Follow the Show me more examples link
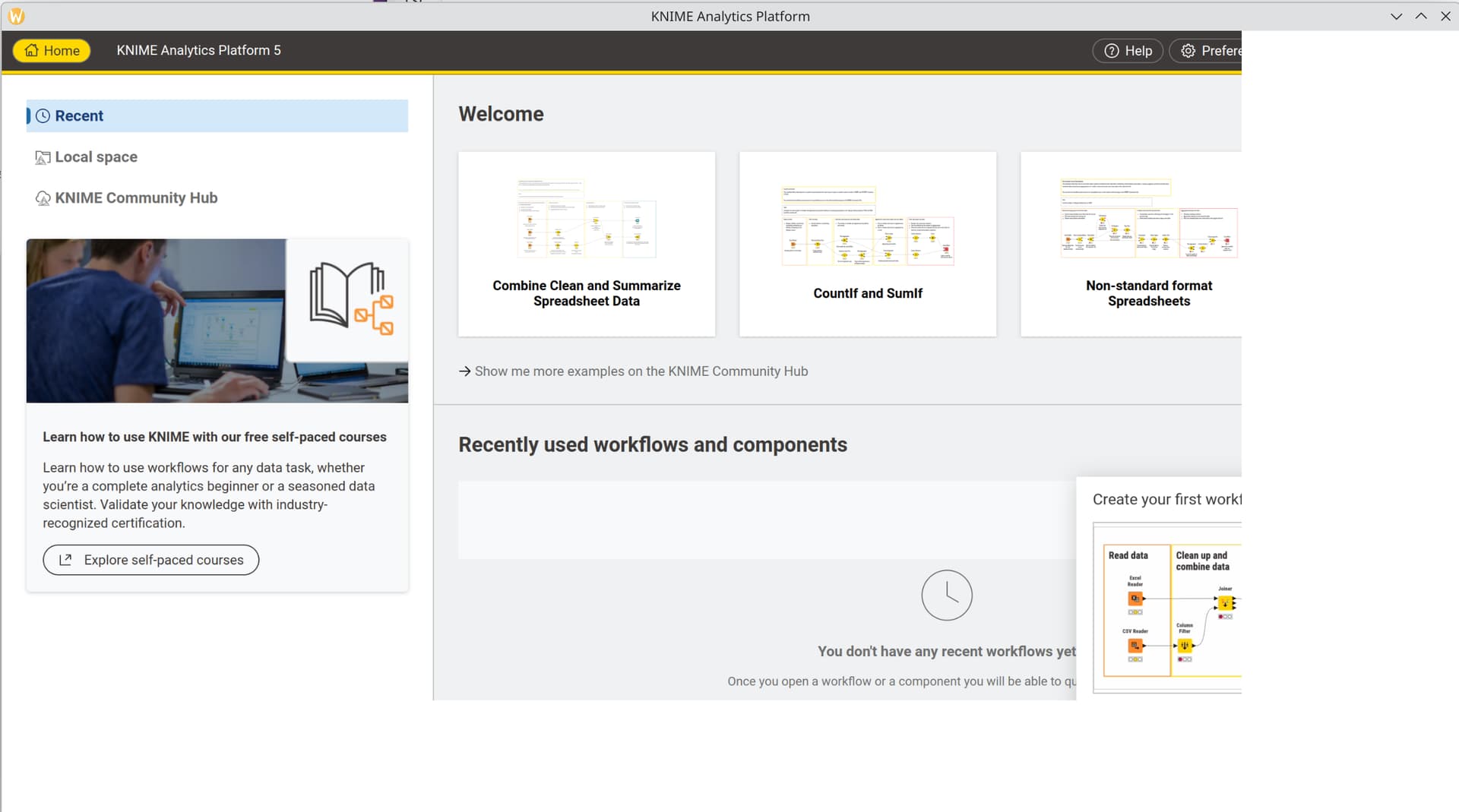1459x812 pixels. click(641, 371)
